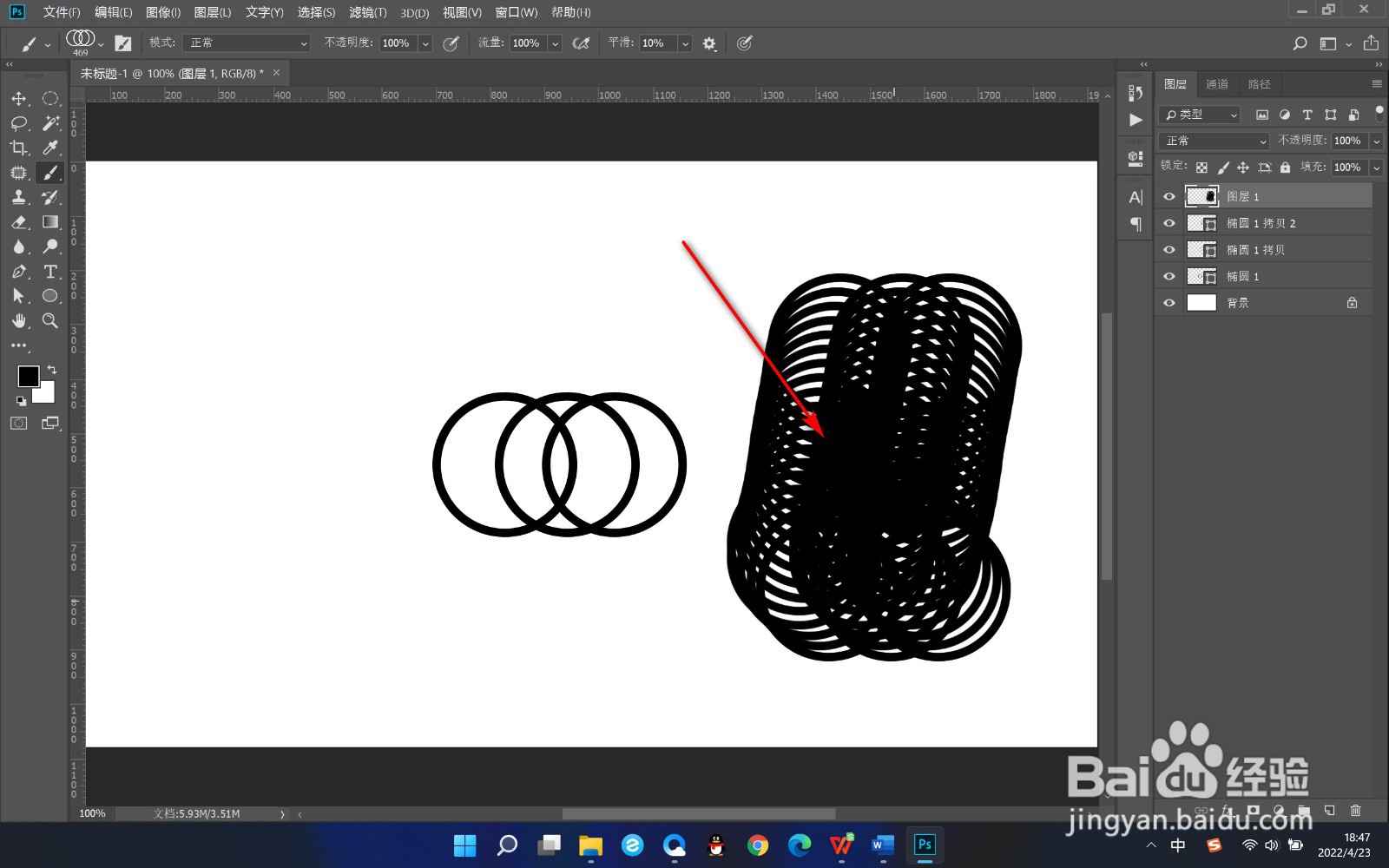Swap foreground and background colors
Screen dimensions: 1389x868
(52, 370)
